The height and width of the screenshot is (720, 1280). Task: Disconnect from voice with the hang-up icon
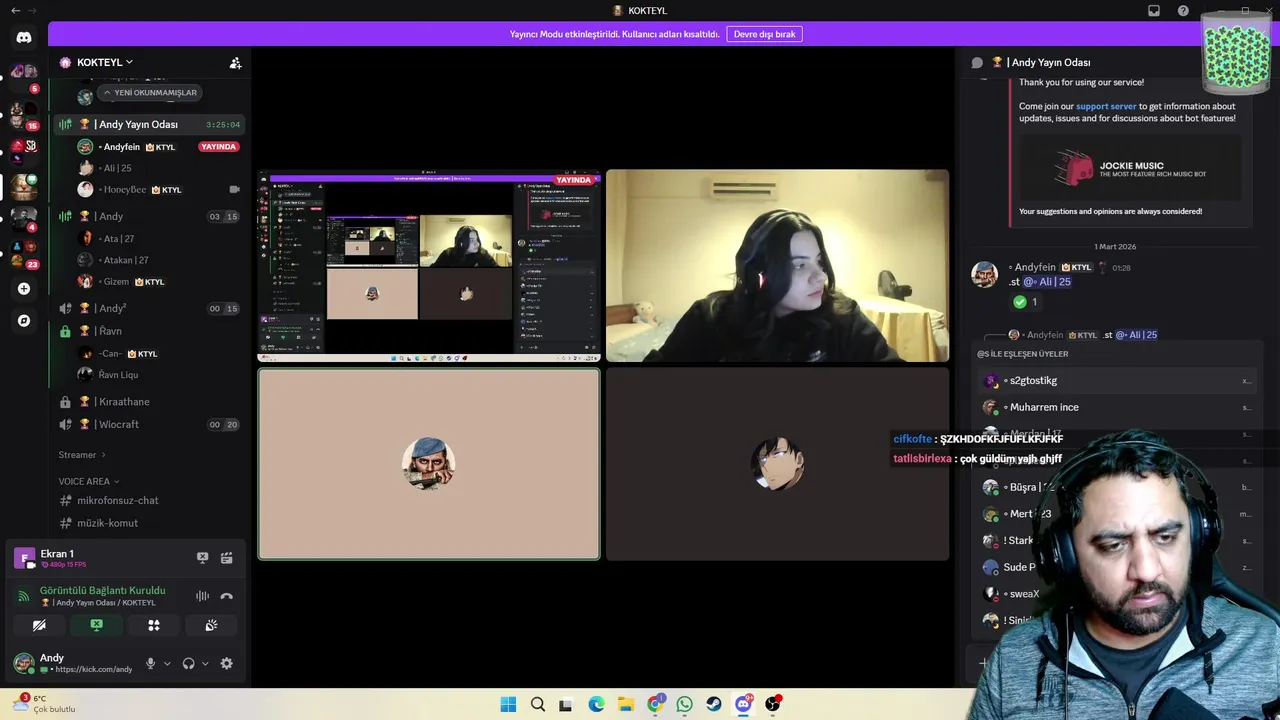(227, 596)
